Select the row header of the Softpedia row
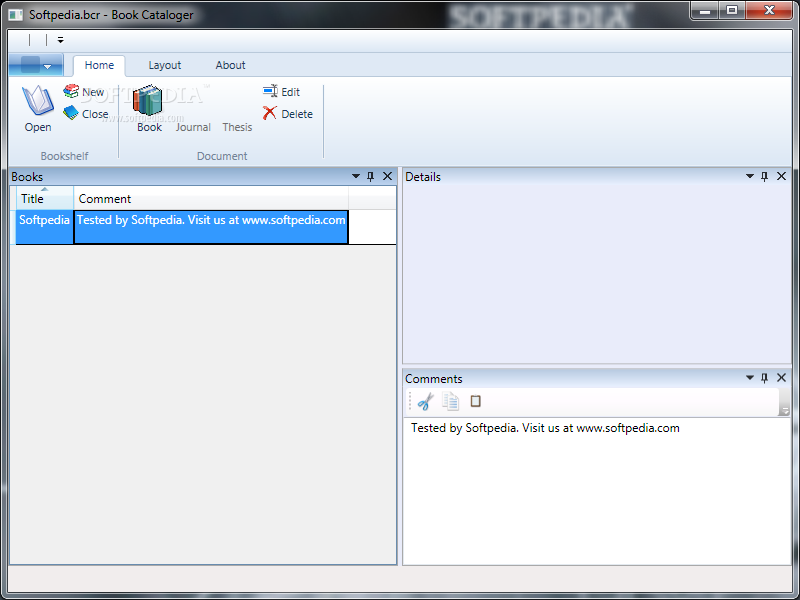Screen dimensions: 800x600 coord(13,227)
